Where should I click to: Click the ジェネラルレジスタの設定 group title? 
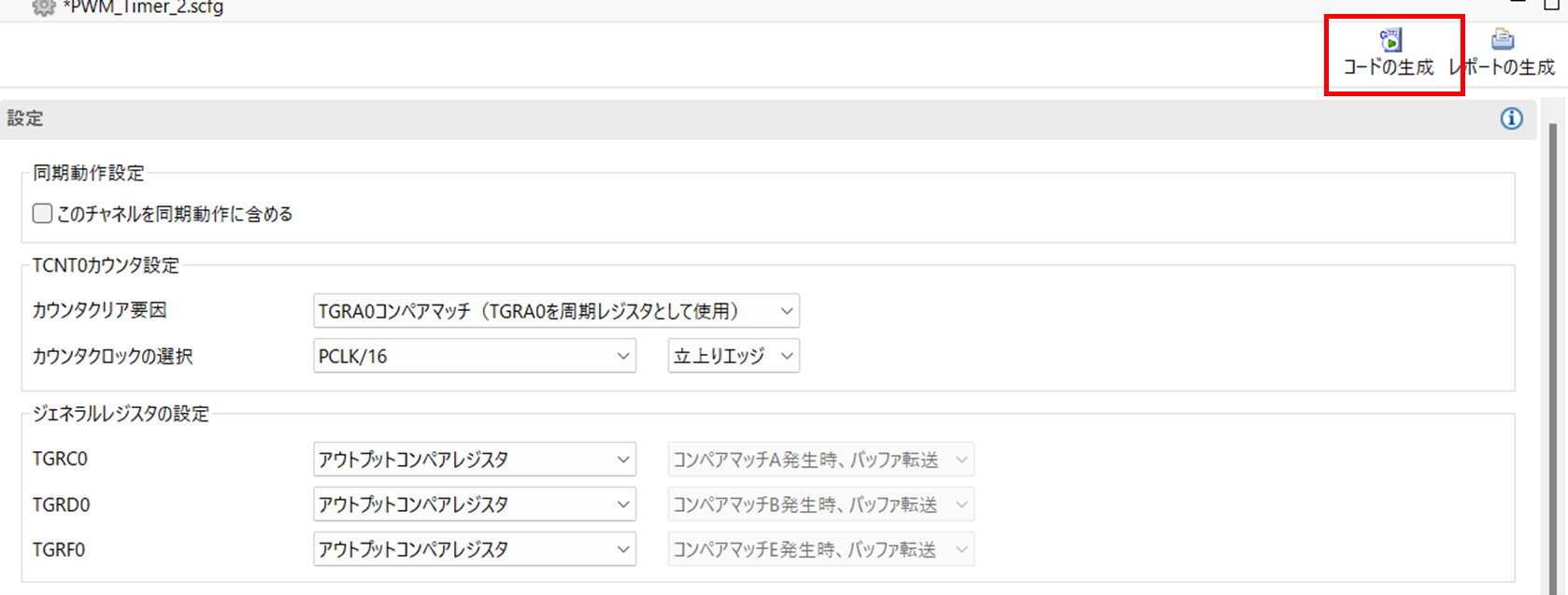click(x=121, y=413)
